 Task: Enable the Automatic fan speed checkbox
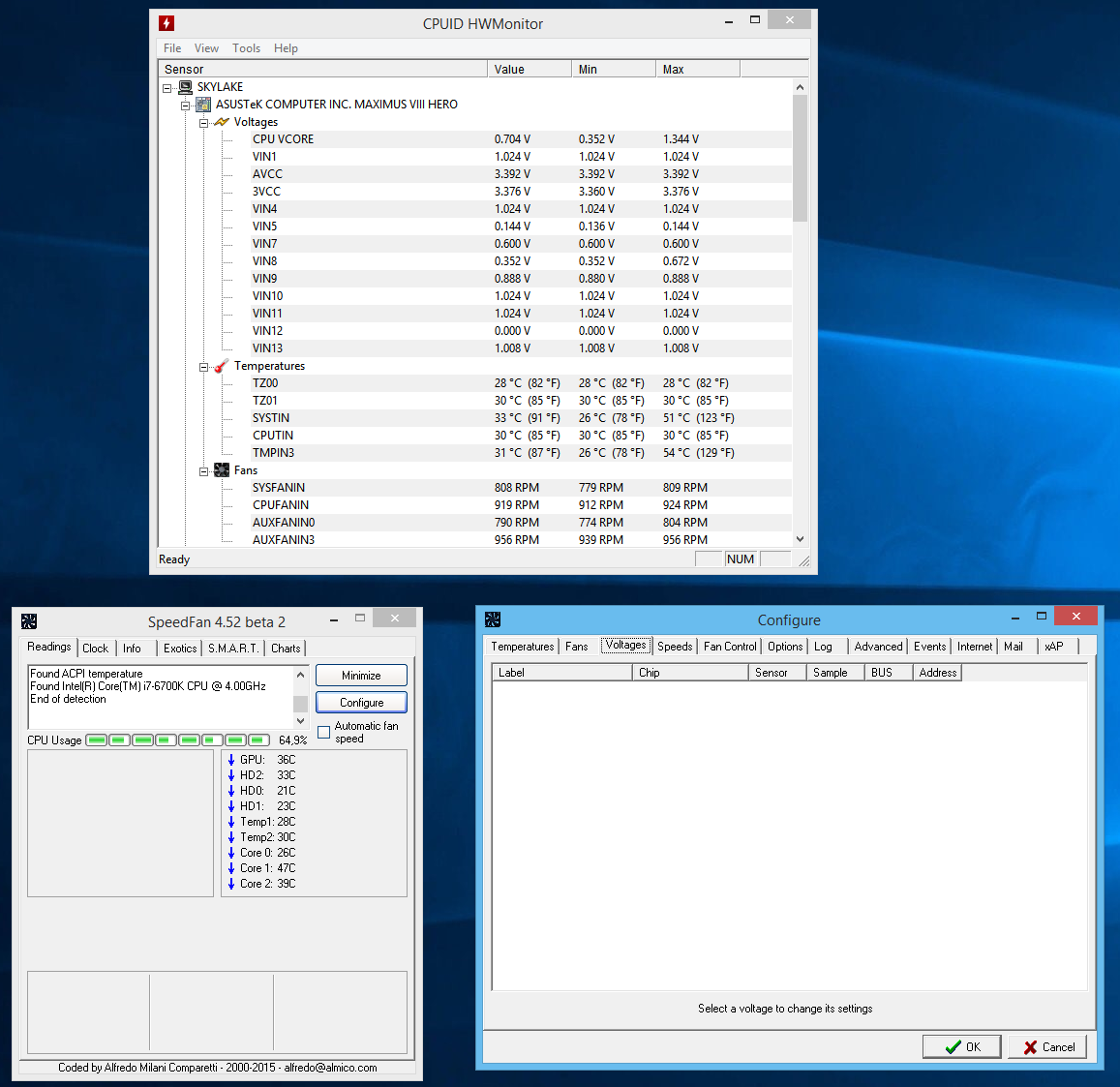[x=323, y=732]
